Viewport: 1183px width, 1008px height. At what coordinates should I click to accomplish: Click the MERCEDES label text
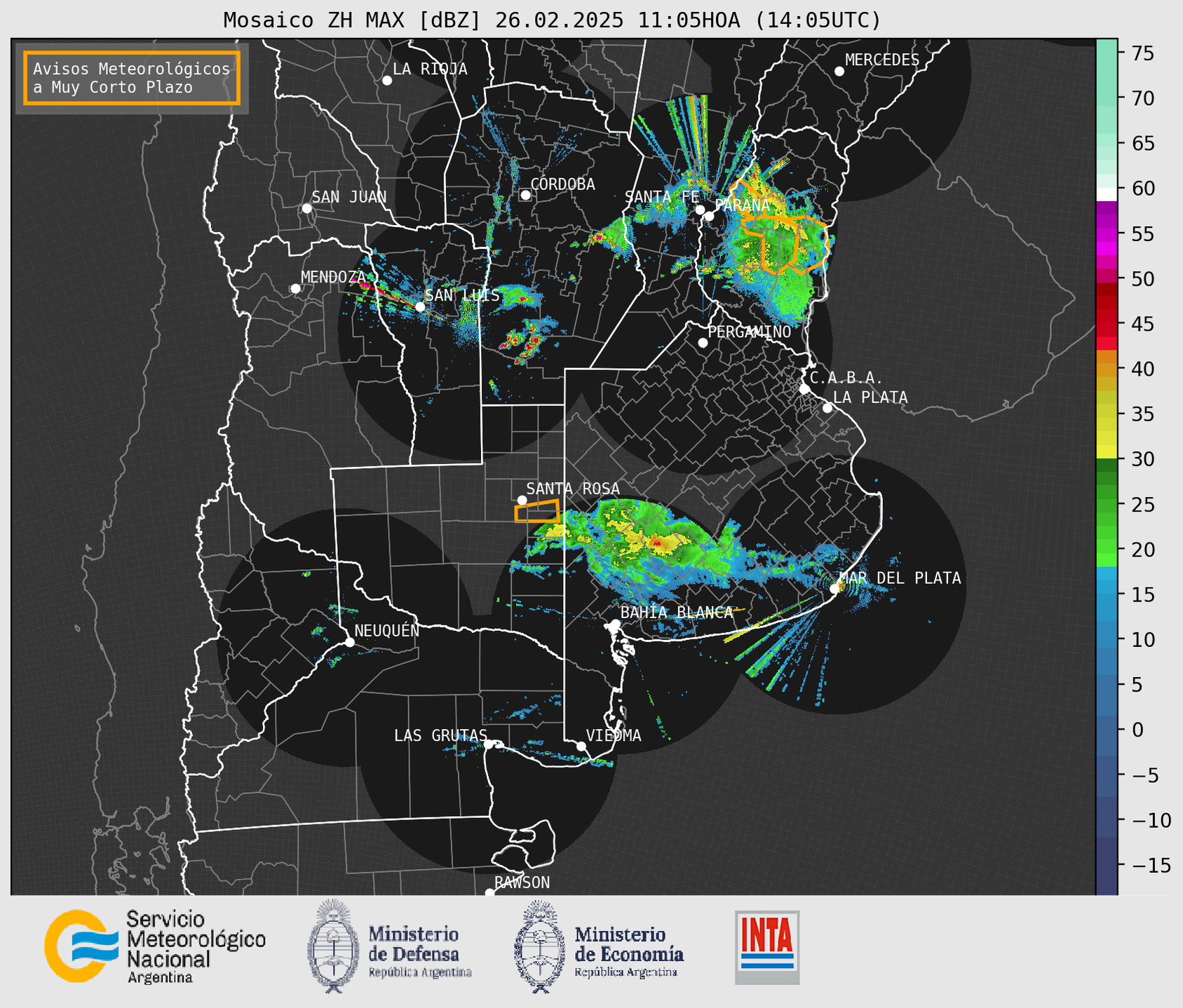point(882,60)
